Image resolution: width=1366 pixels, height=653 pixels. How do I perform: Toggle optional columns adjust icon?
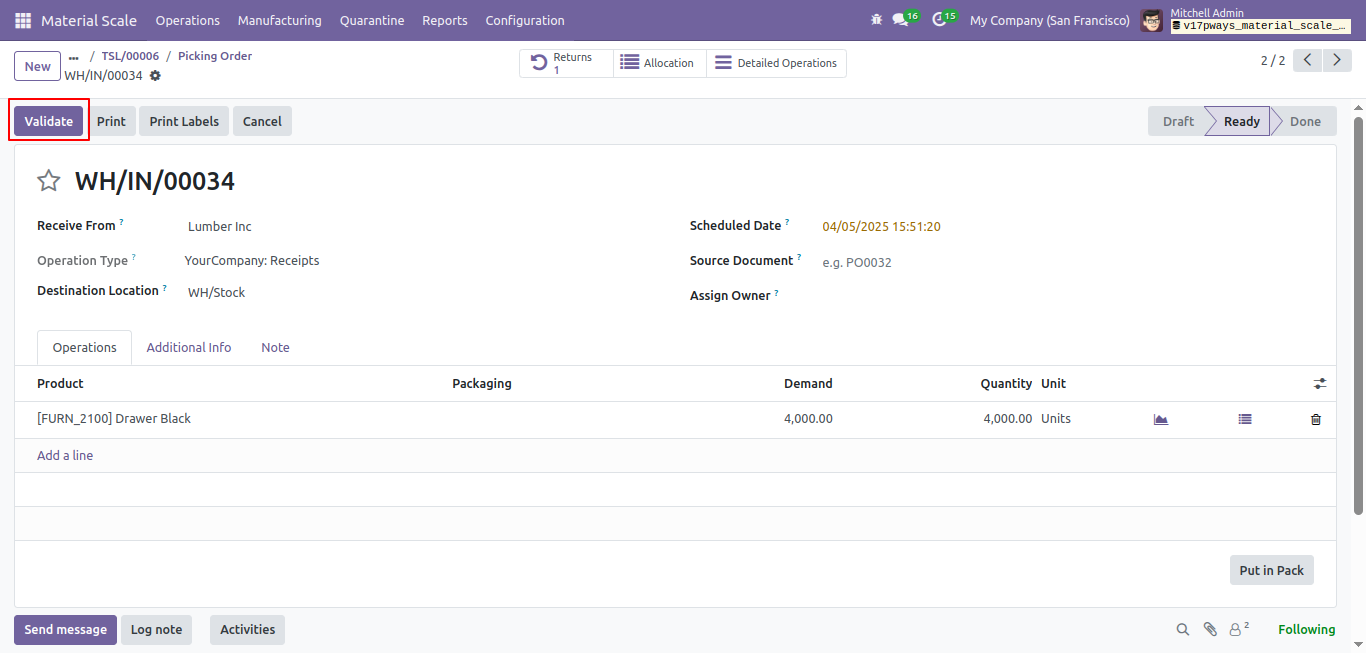1320,383
